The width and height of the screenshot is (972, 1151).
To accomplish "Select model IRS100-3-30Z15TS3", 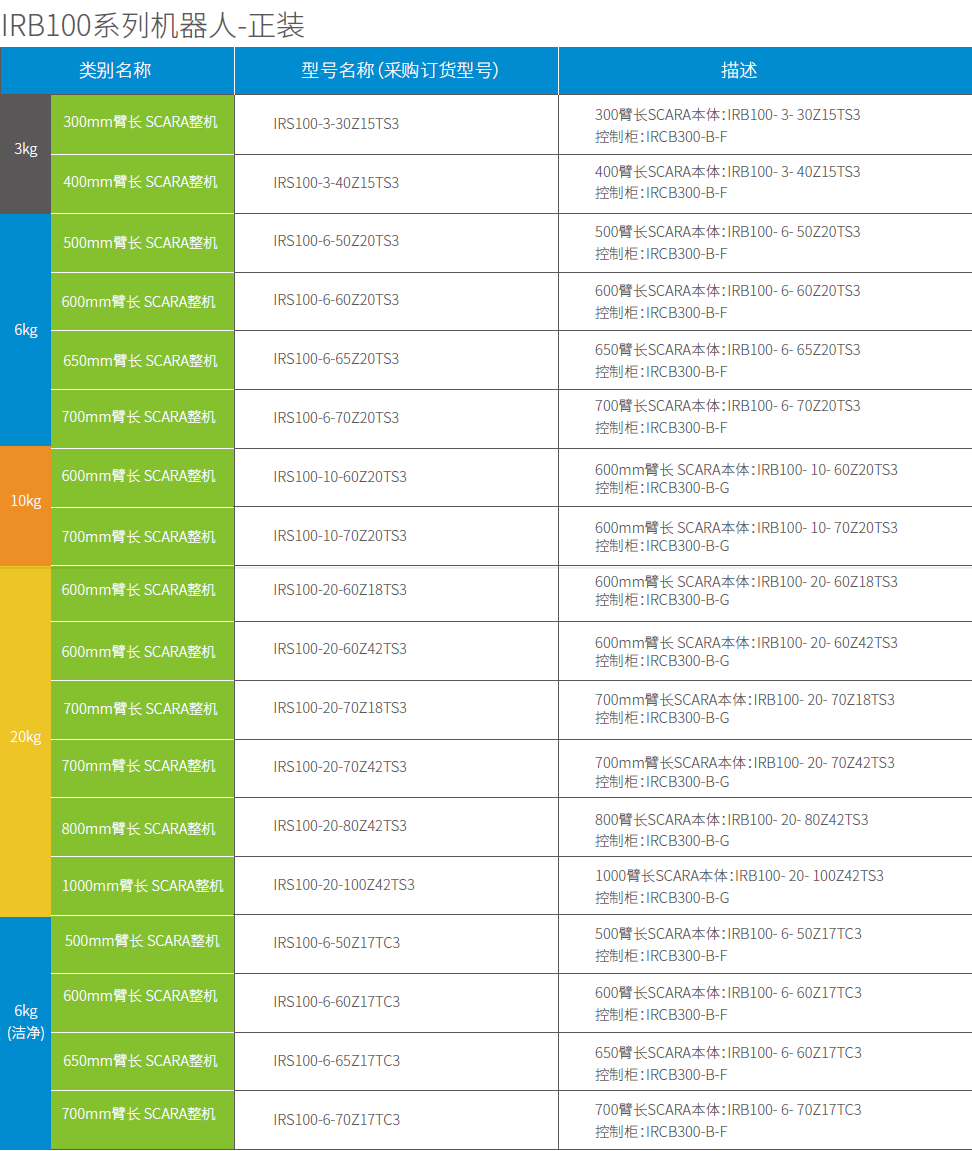I will point(336,124).
